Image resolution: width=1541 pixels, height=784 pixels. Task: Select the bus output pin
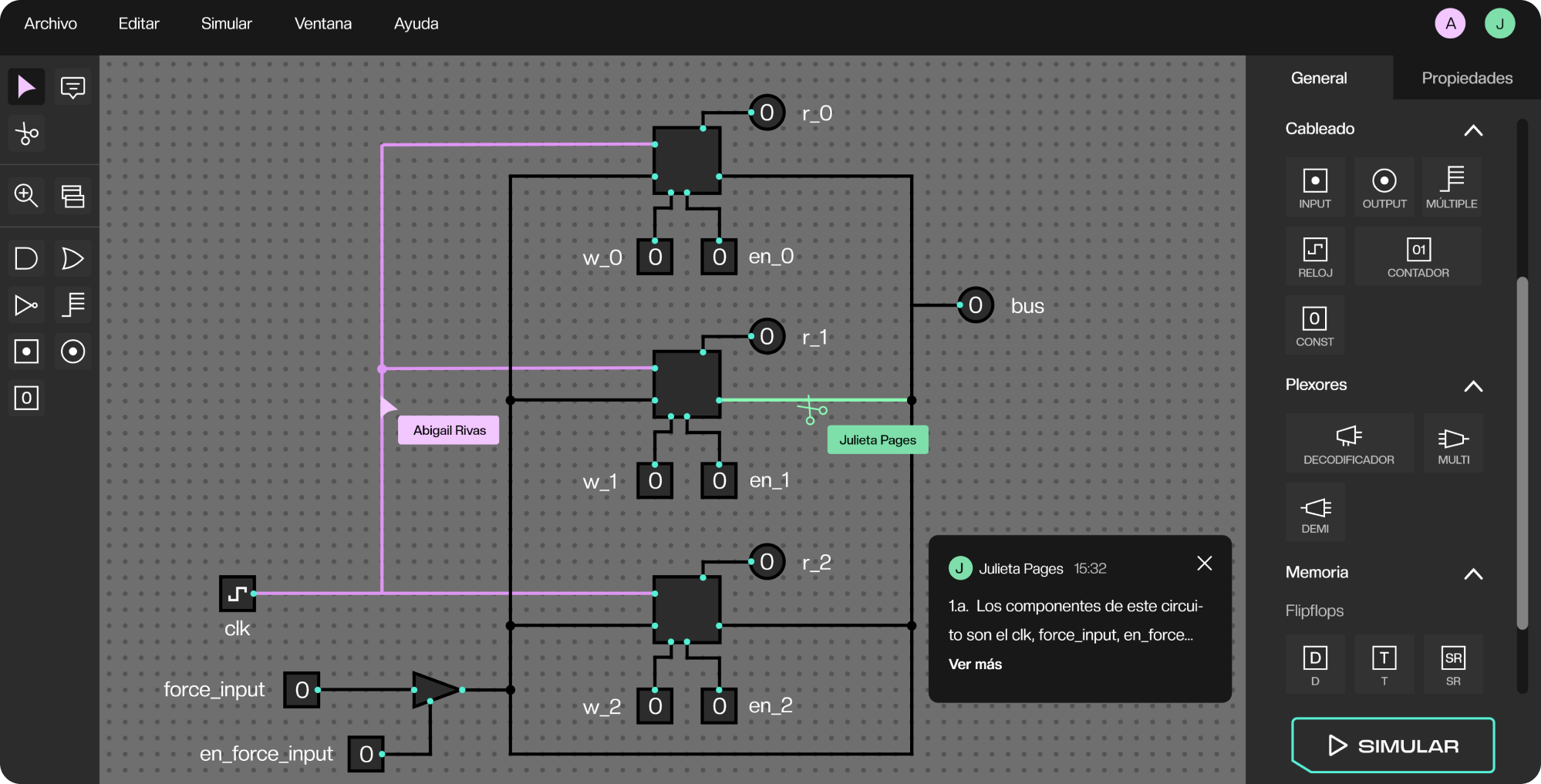point(976,305)
